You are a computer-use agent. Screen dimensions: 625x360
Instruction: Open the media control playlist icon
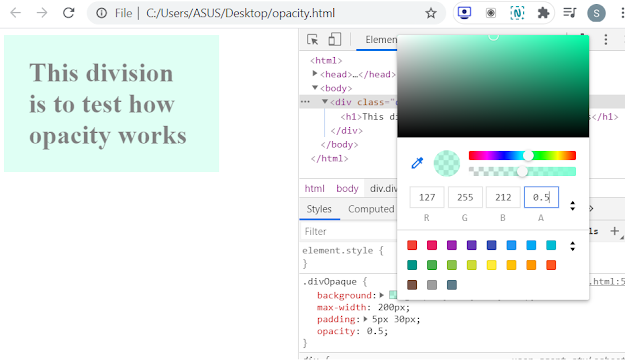pyautogui.click(x=570, y=13)
